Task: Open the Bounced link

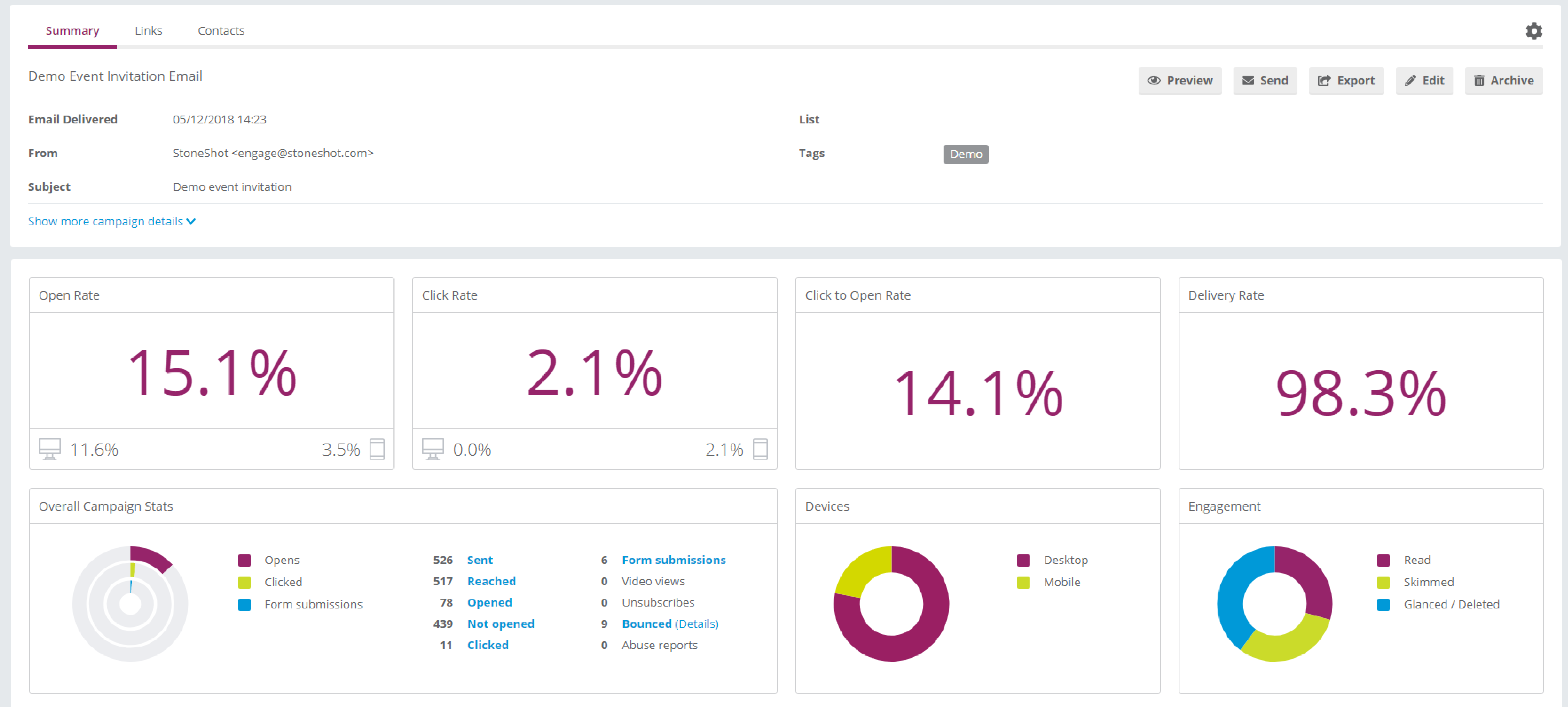Action: tap(646, 624)
